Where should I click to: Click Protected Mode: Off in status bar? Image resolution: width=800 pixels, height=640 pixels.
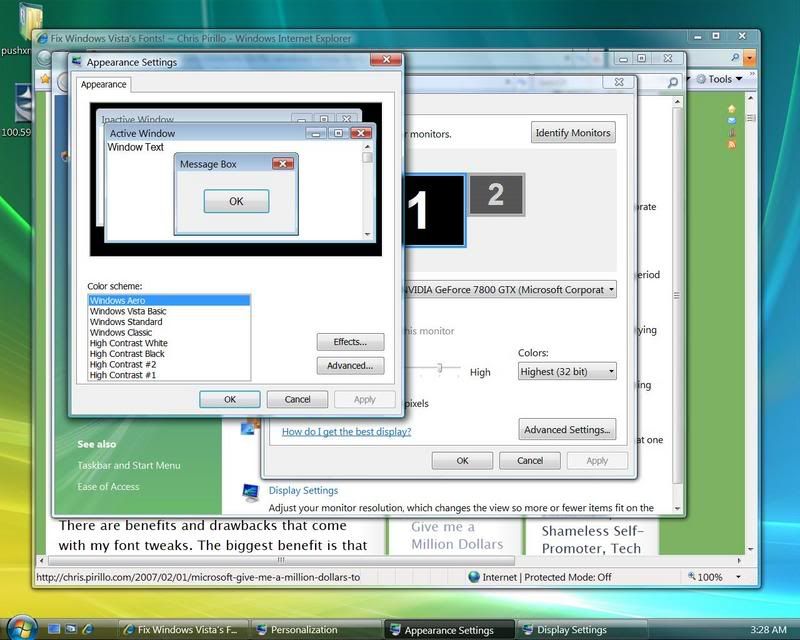[x=568, y=577]
